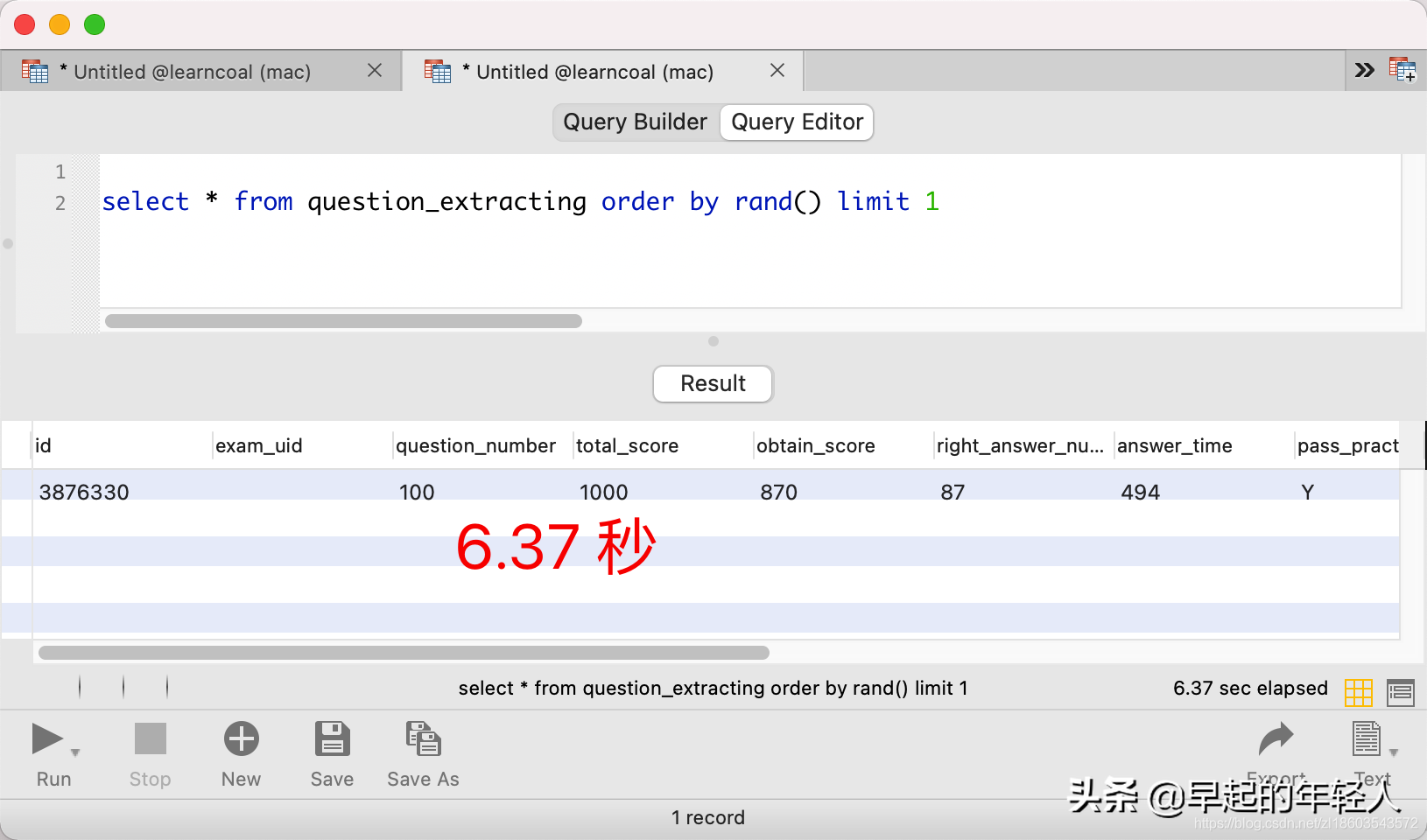Click the question_number column header
1427x840 pixels.
pyautogui.click(x=482, y=445)
